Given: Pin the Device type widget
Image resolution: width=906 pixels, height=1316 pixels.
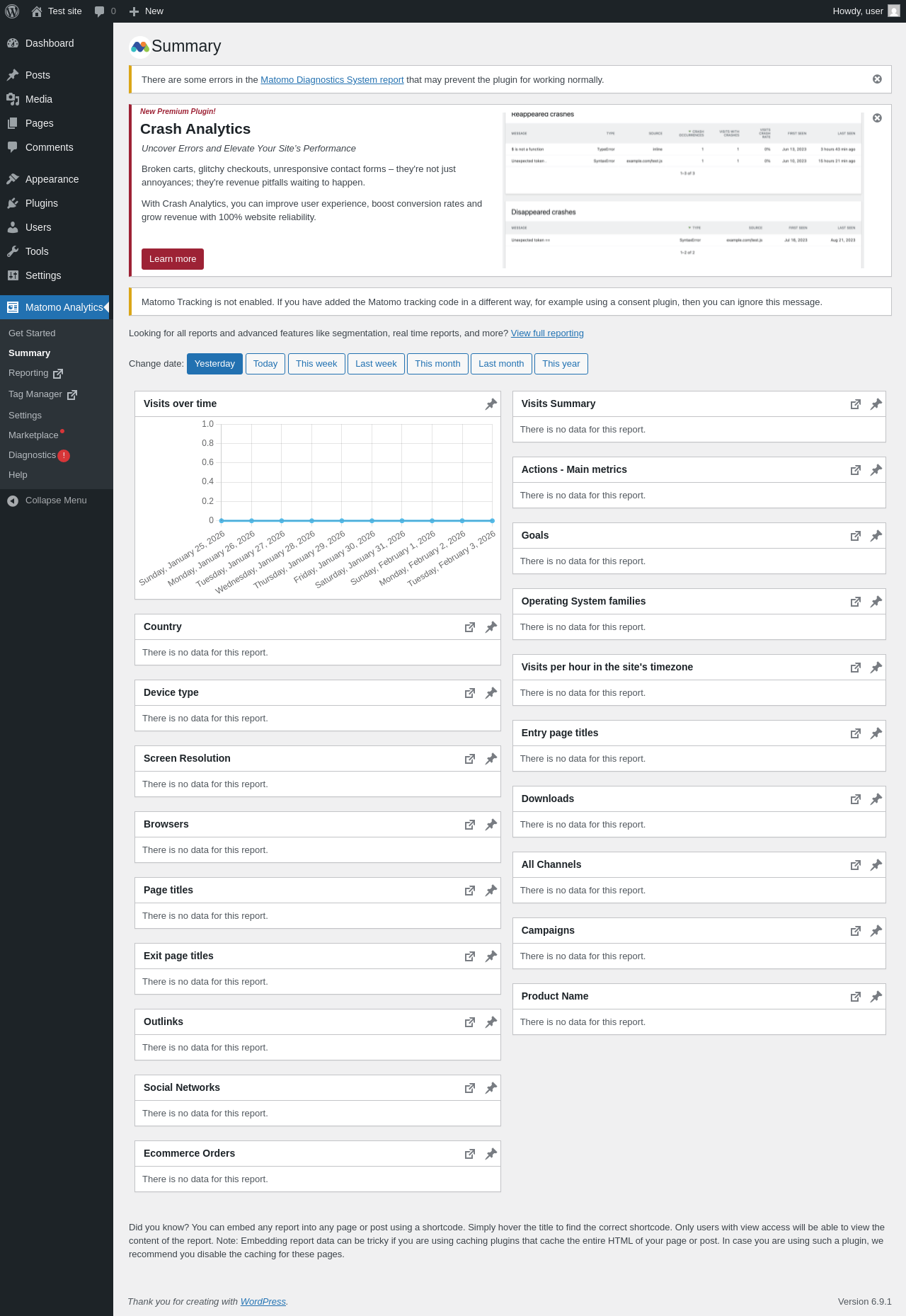Looking at the screenshot, I should (x=491, y=693).
